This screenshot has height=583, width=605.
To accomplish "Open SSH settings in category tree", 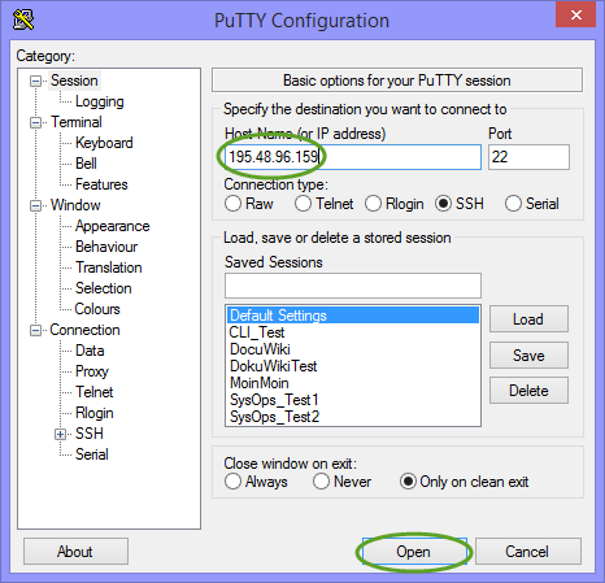I will (x=89, y=434).
